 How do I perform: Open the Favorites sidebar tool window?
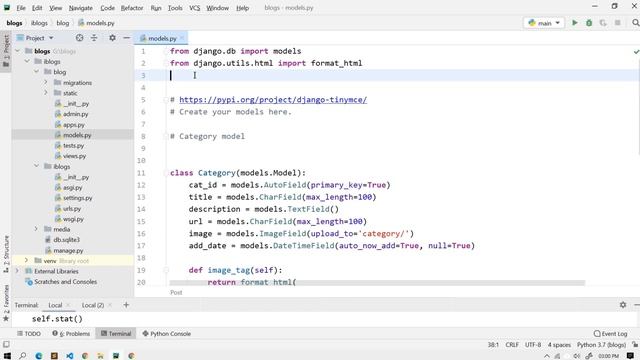(x=6, y=303)
